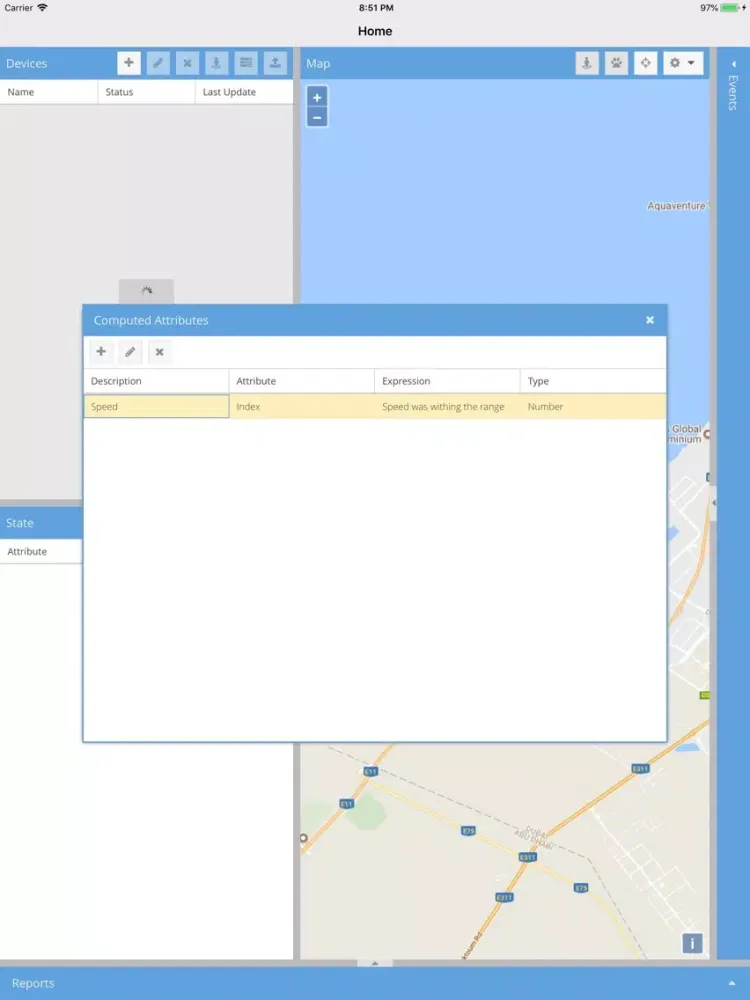The width and height of the screenshot is (750, 1000).
Task: Expand the Events side panel
Action: (x=733, y=64)
